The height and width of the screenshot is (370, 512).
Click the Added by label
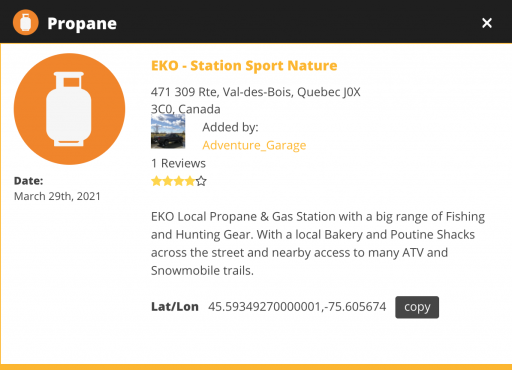230,127
